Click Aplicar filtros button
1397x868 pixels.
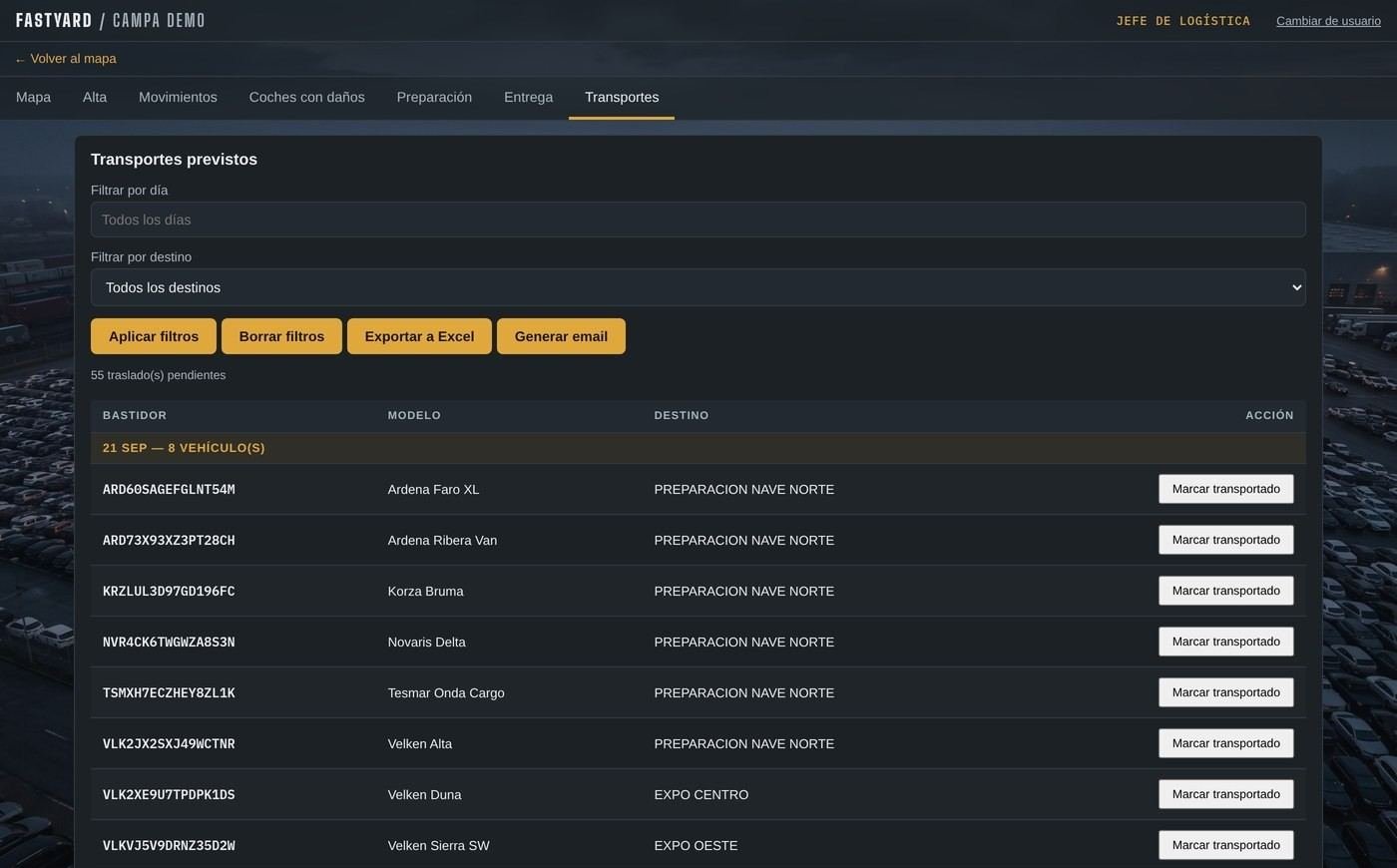(x=154, y=336)
